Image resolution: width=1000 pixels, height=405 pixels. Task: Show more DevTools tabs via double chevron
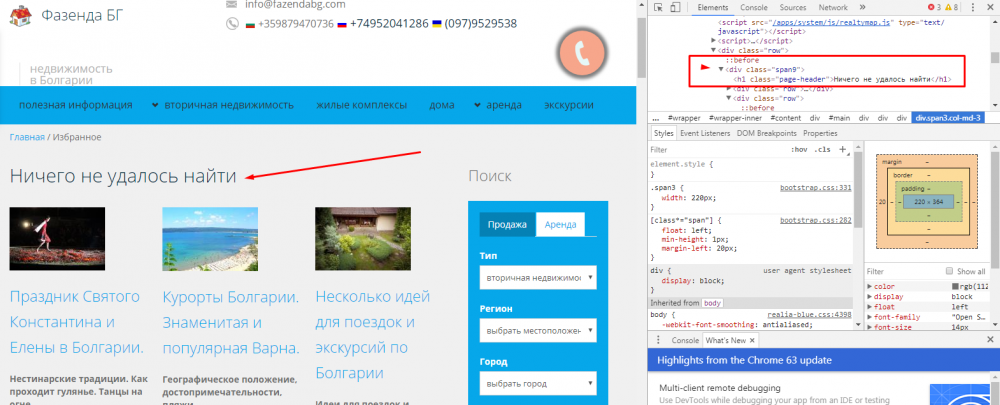tap(860, 8)
